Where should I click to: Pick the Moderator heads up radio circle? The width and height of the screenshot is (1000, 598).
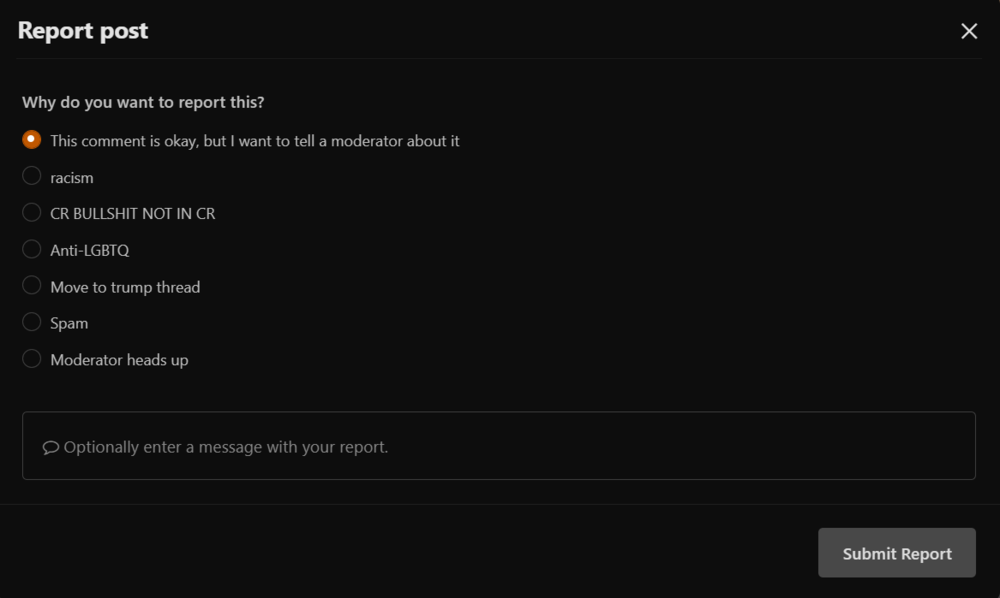[32, 358]
